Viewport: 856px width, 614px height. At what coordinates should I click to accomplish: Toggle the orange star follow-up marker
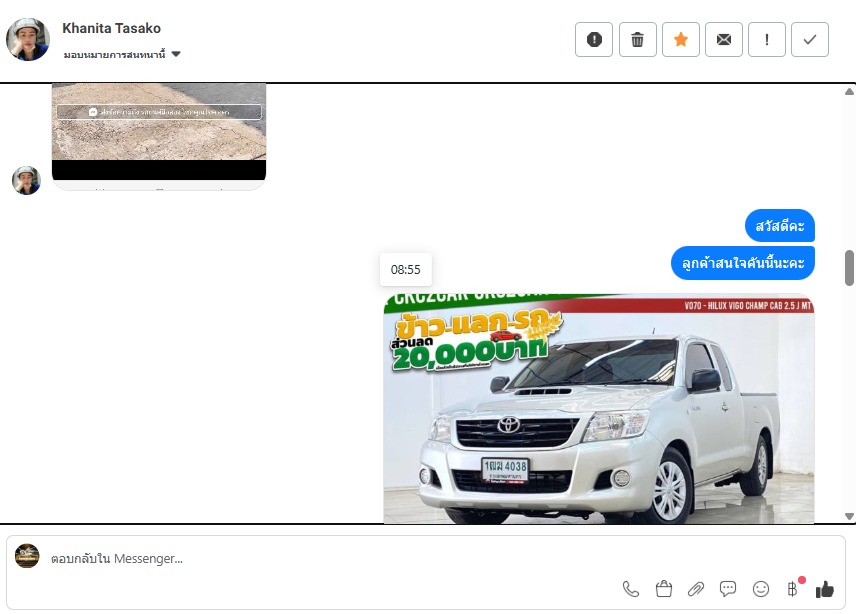(x=681, y=40)
